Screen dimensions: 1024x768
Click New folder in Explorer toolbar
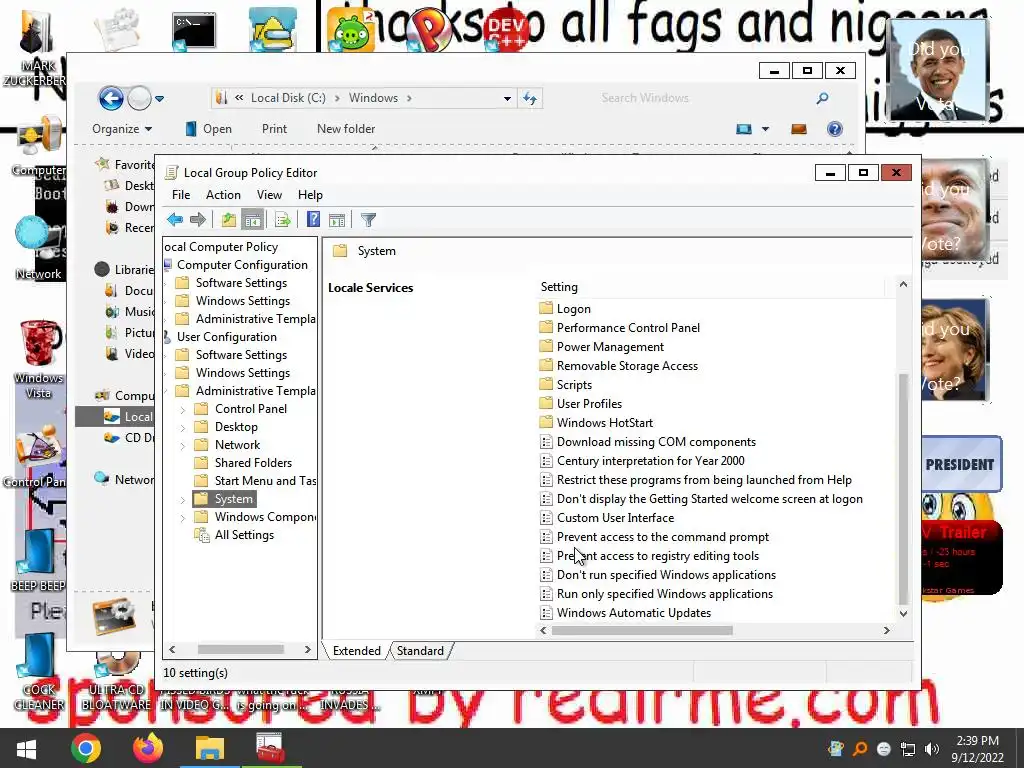[346, 129]
